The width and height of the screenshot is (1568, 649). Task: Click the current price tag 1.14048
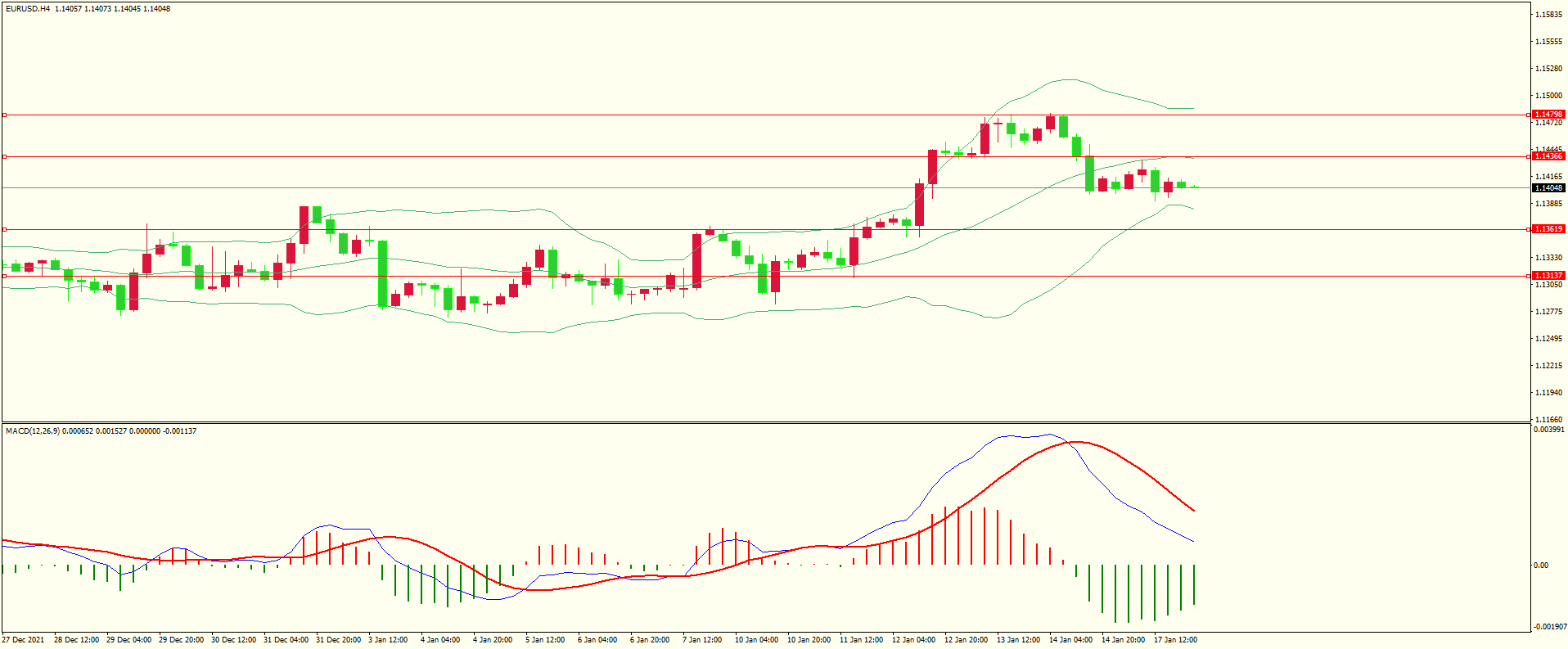1548,188
